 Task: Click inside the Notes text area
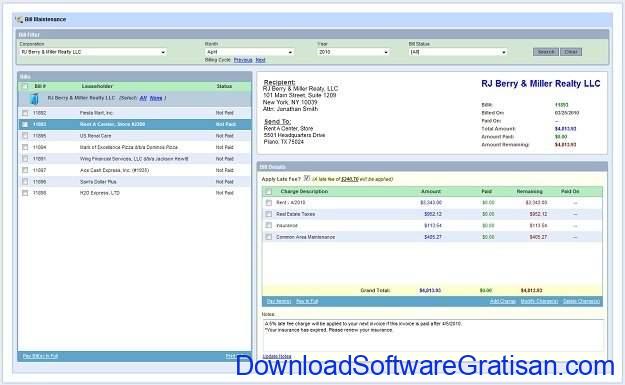click(433, 336)
